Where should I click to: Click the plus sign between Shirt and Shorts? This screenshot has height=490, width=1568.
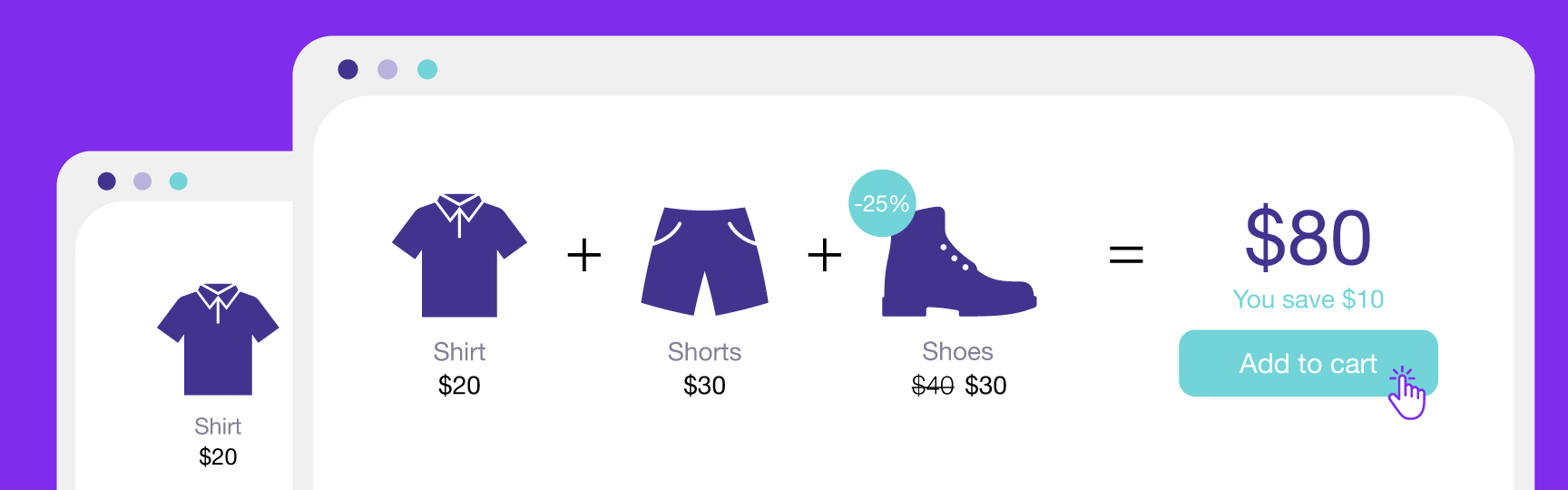coord(584,255)
